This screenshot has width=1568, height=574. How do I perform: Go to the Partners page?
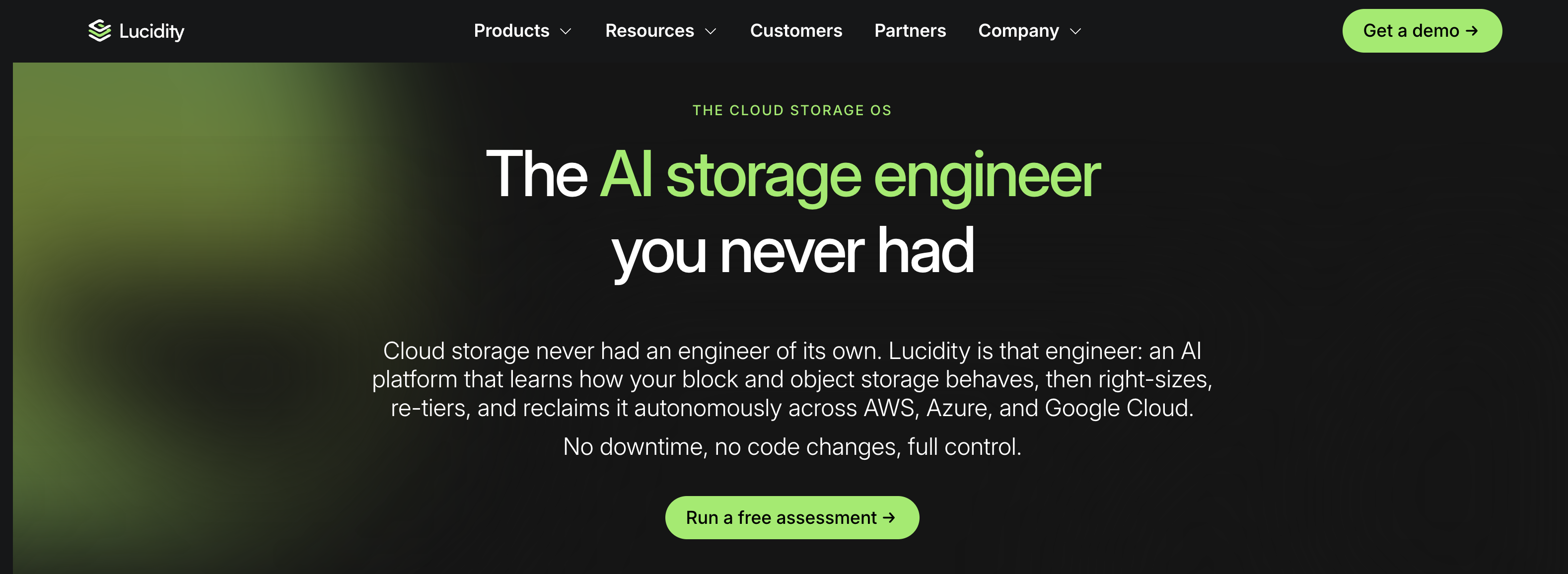click(x=910, y=30)
